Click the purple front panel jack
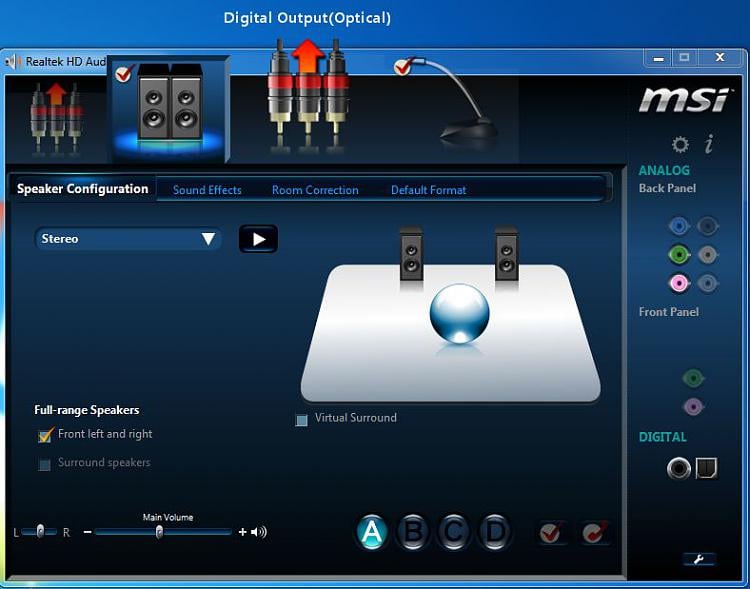Screen dimensions: 750x589 (x=693, y=407)
